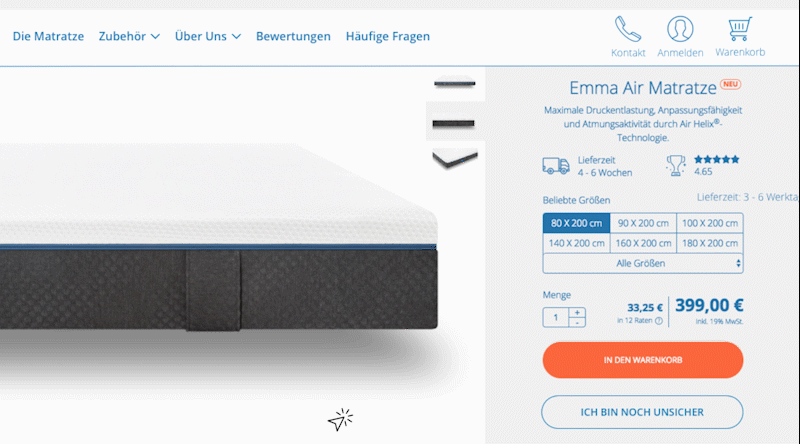Screen dimensions: 800x444
Task: Click the Anmelden user icon
Action: tap(680, 29)
